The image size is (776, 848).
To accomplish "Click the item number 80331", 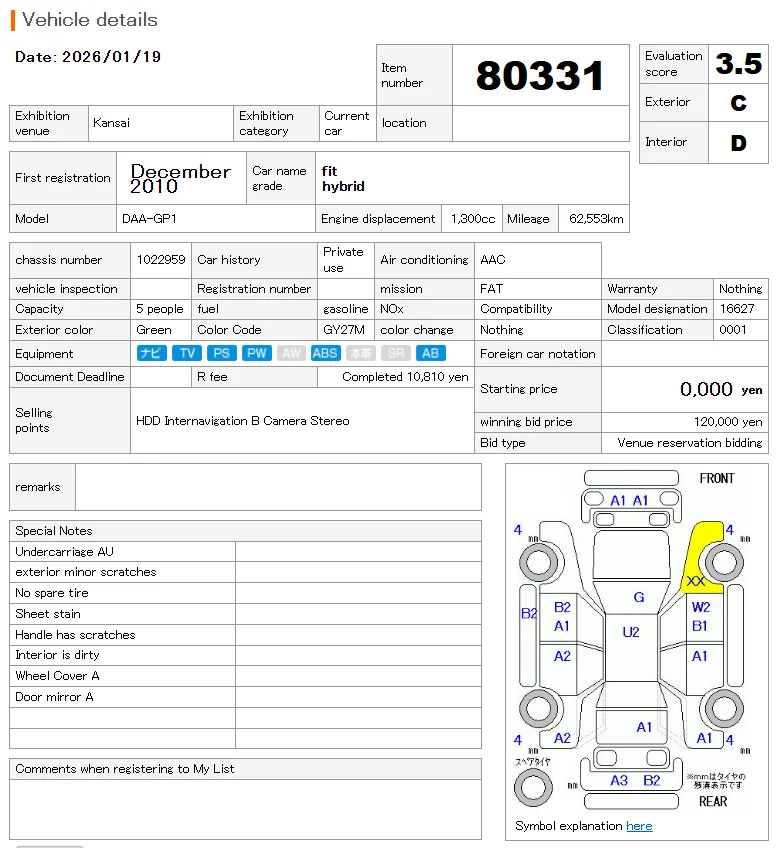I will (x=540, y=75).
